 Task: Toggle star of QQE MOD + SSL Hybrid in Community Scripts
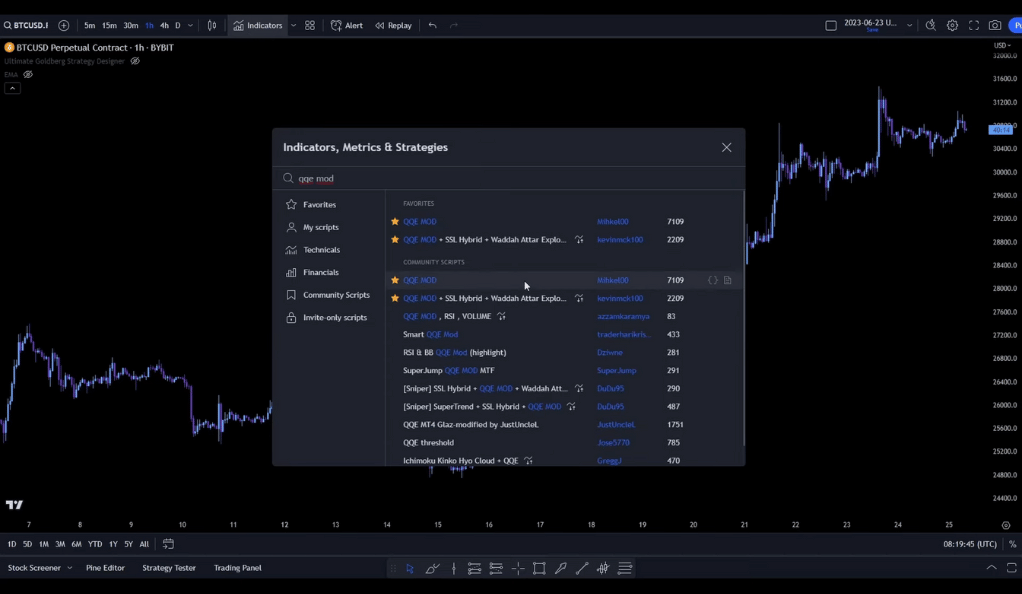click(x=394, y=298)
